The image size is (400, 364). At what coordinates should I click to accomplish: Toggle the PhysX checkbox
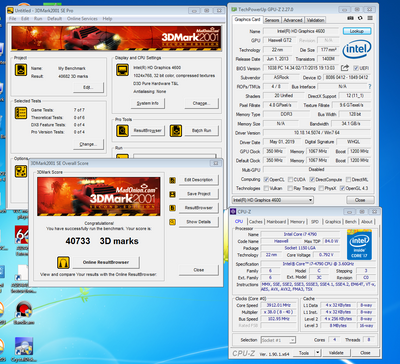coord(321,188)
